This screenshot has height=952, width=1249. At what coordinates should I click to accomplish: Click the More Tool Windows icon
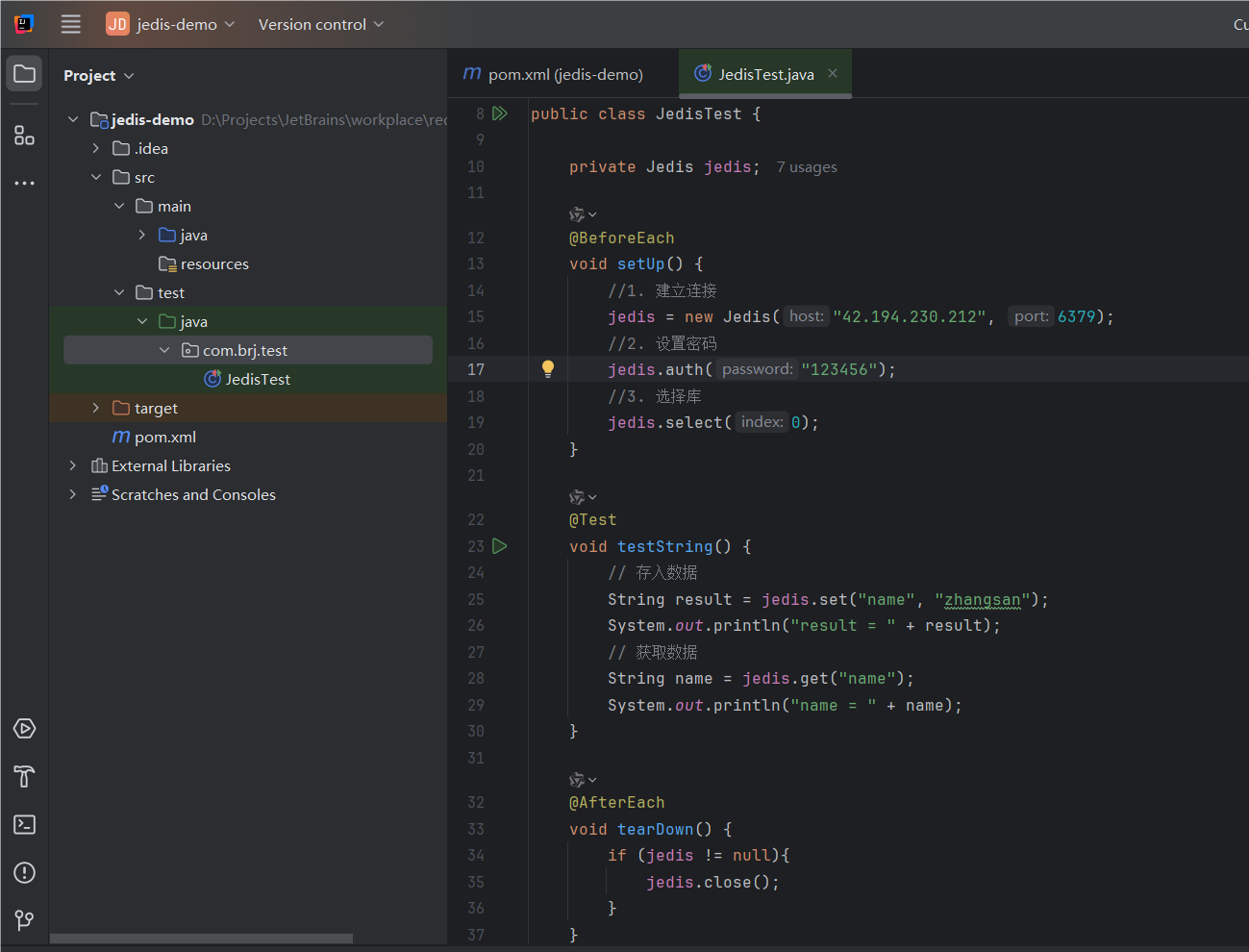(x=23, y=183)
